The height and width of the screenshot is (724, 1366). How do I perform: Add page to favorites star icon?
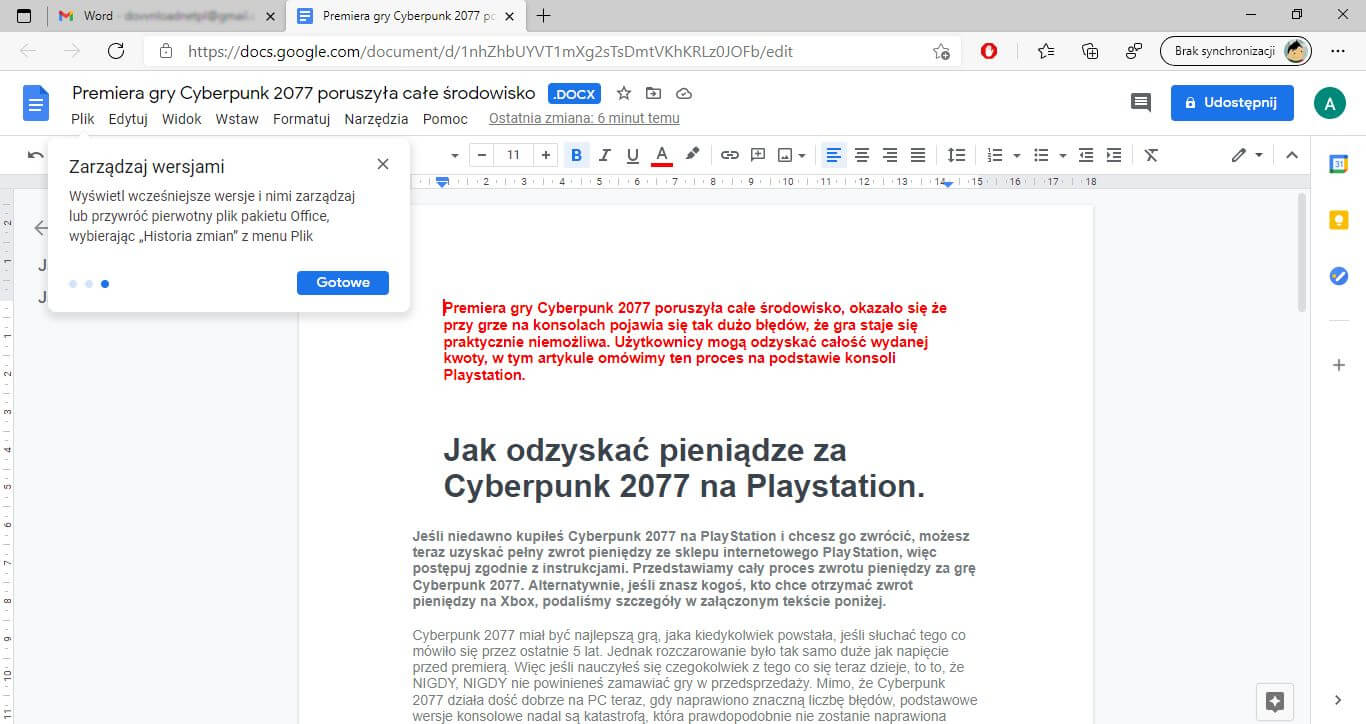[x=941, y=51]
